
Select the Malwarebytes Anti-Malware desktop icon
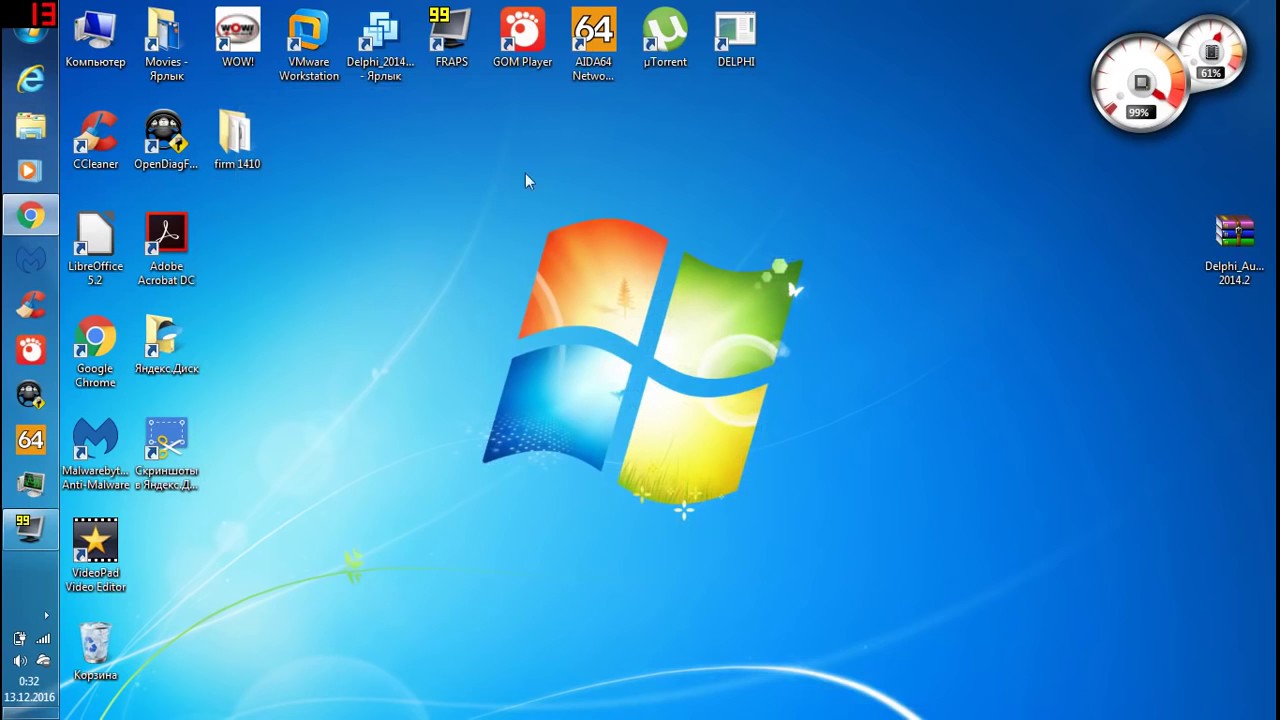coord(95,454)
